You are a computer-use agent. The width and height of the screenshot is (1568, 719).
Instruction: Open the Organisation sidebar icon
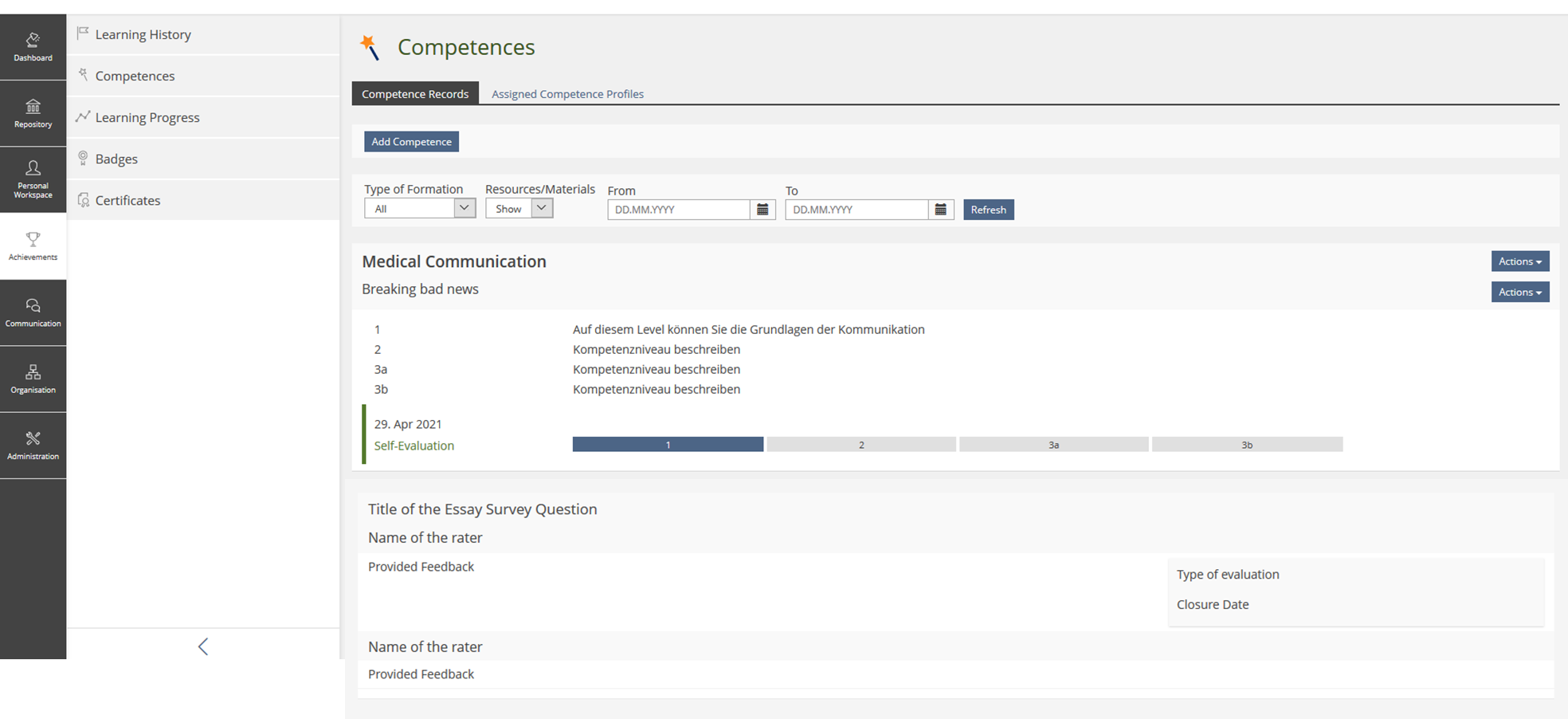click(33, 379)
